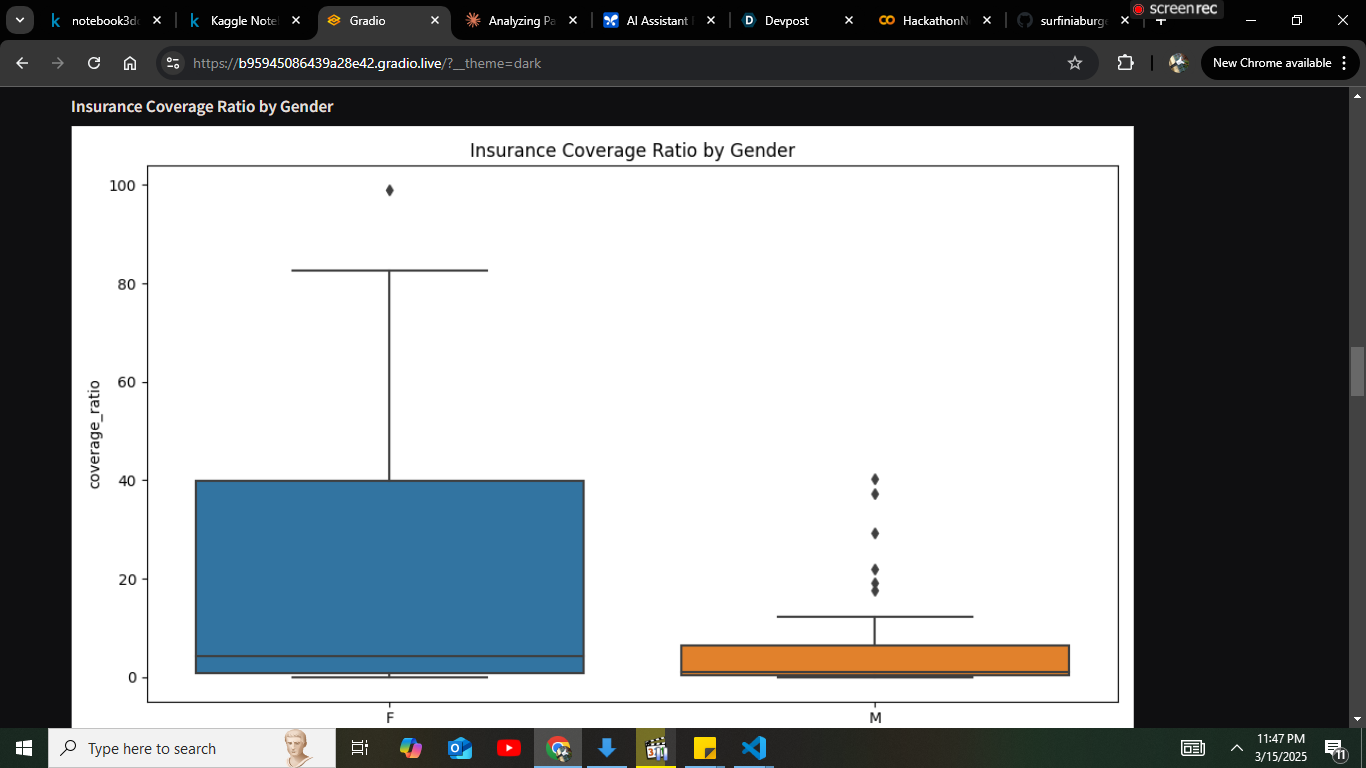The image size is (1366, 768).
Task: Click the orange M box in boxplot
Action: 875,660
